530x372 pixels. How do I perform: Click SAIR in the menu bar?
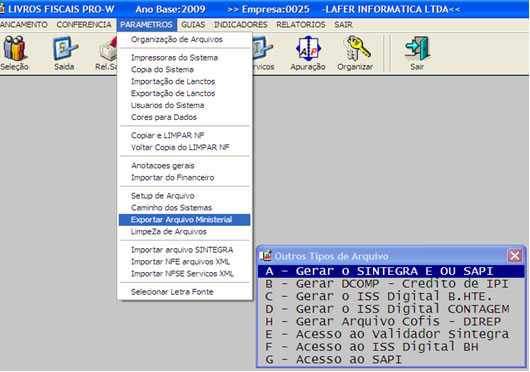pos(343,25)
